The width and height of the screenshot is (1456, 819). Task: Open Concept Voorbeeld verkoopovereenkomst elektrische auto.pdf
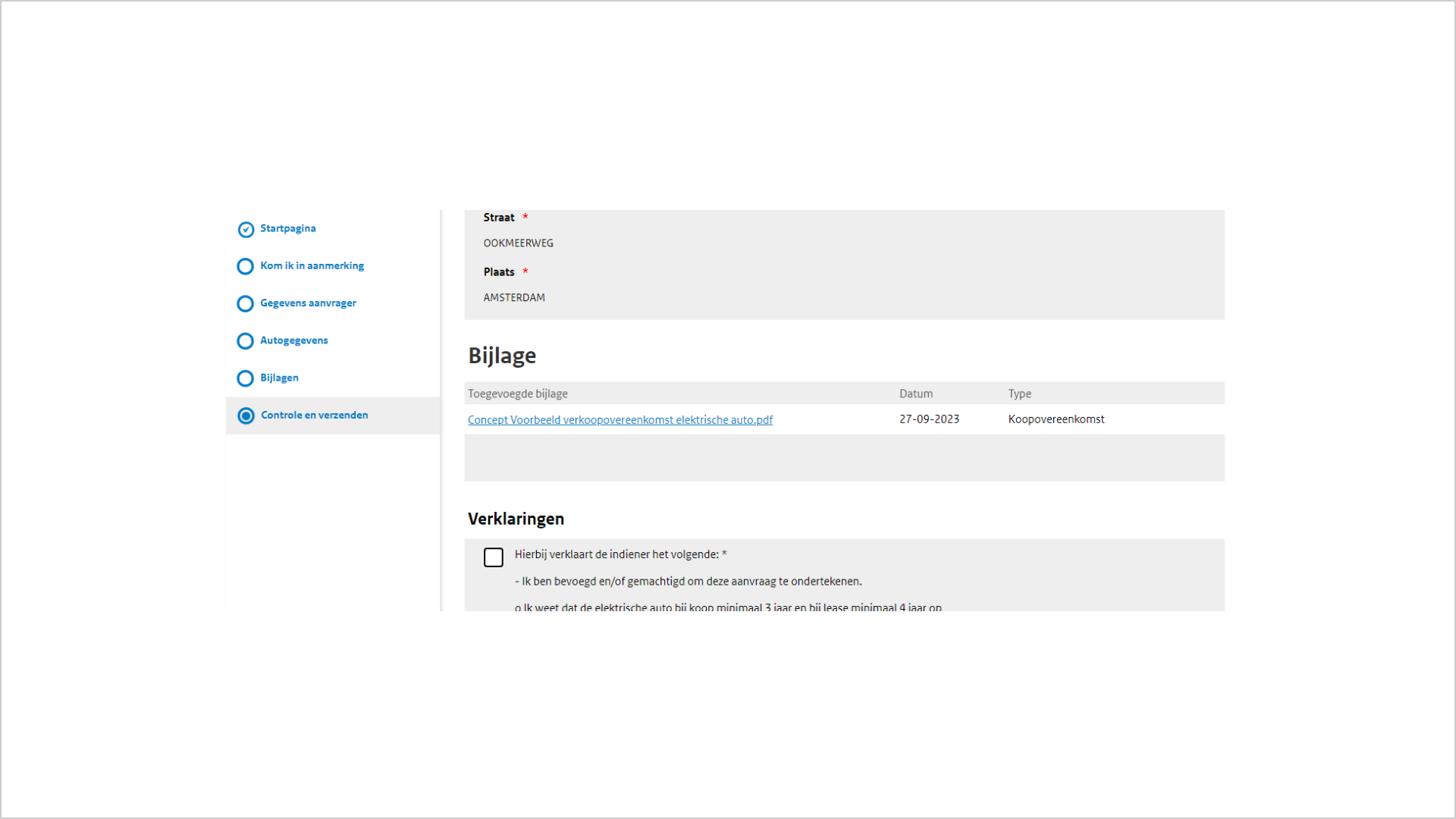pyautogui.click(x=620, y=419)
